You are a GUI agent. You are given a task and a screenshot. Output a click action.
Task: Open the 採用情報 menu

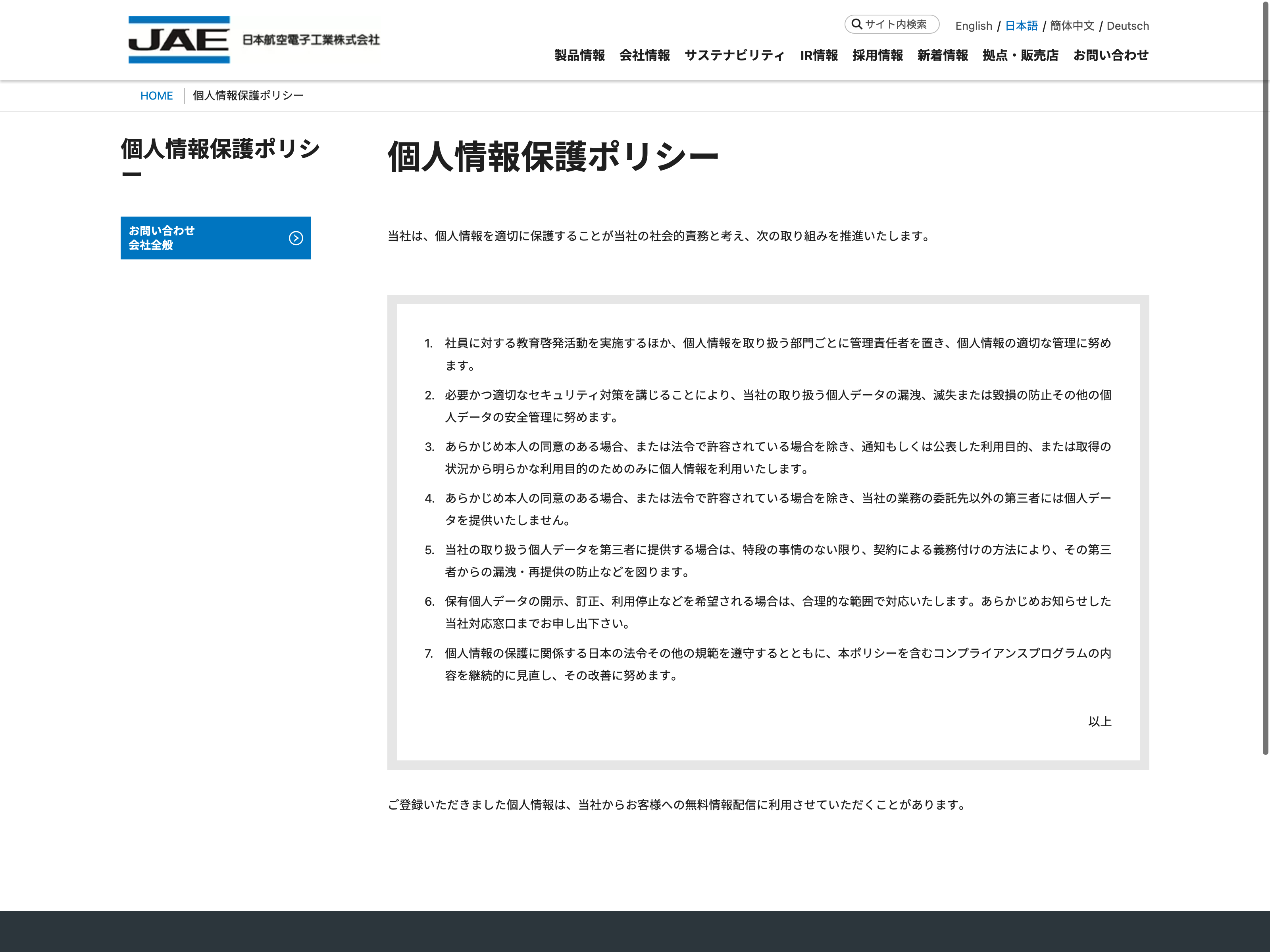(x=877, y=55)
